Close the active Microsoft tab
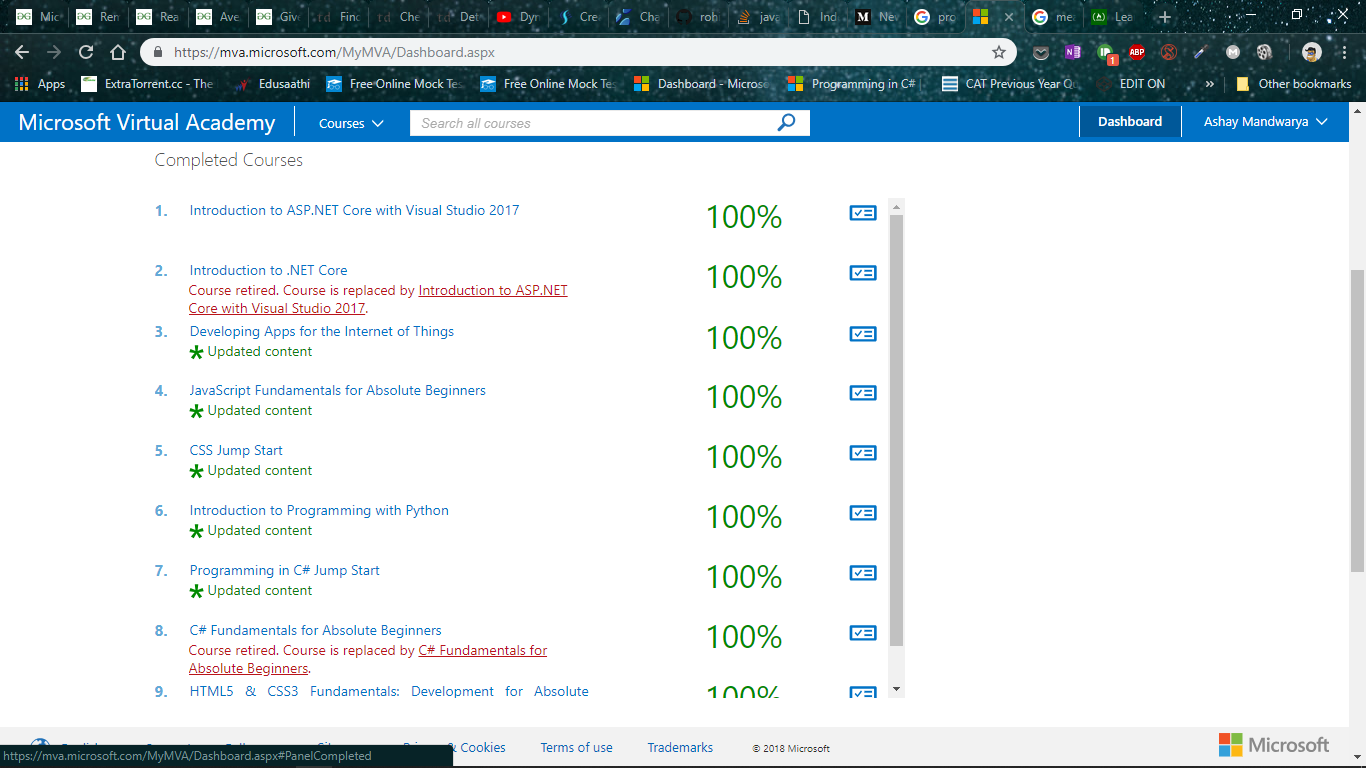 click(1008, 17)
